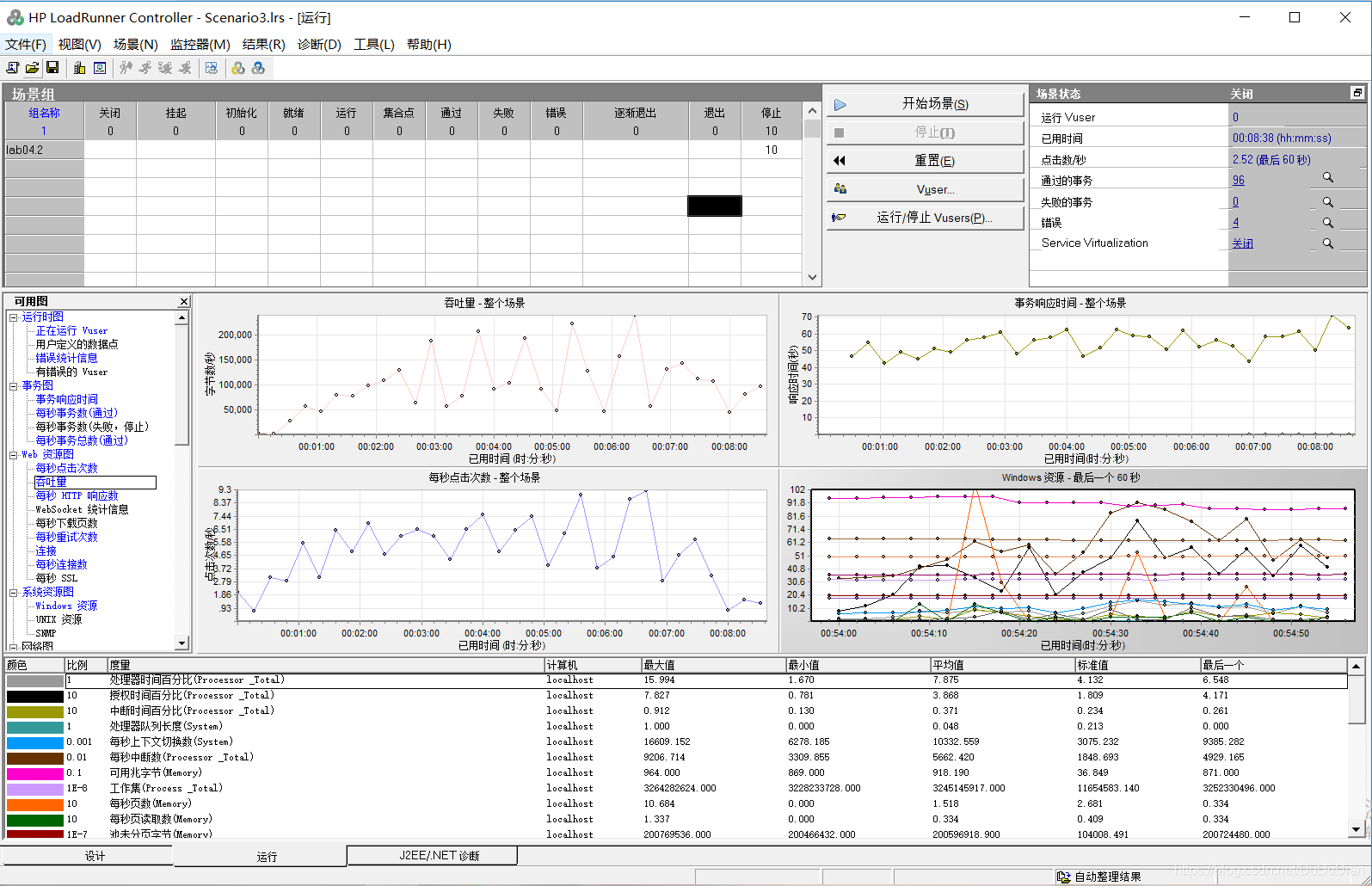This screenshot has height=886, width=1372.
Task: Click the Service Virtualization 关闭 link
Action: (x=1243, y=243)
